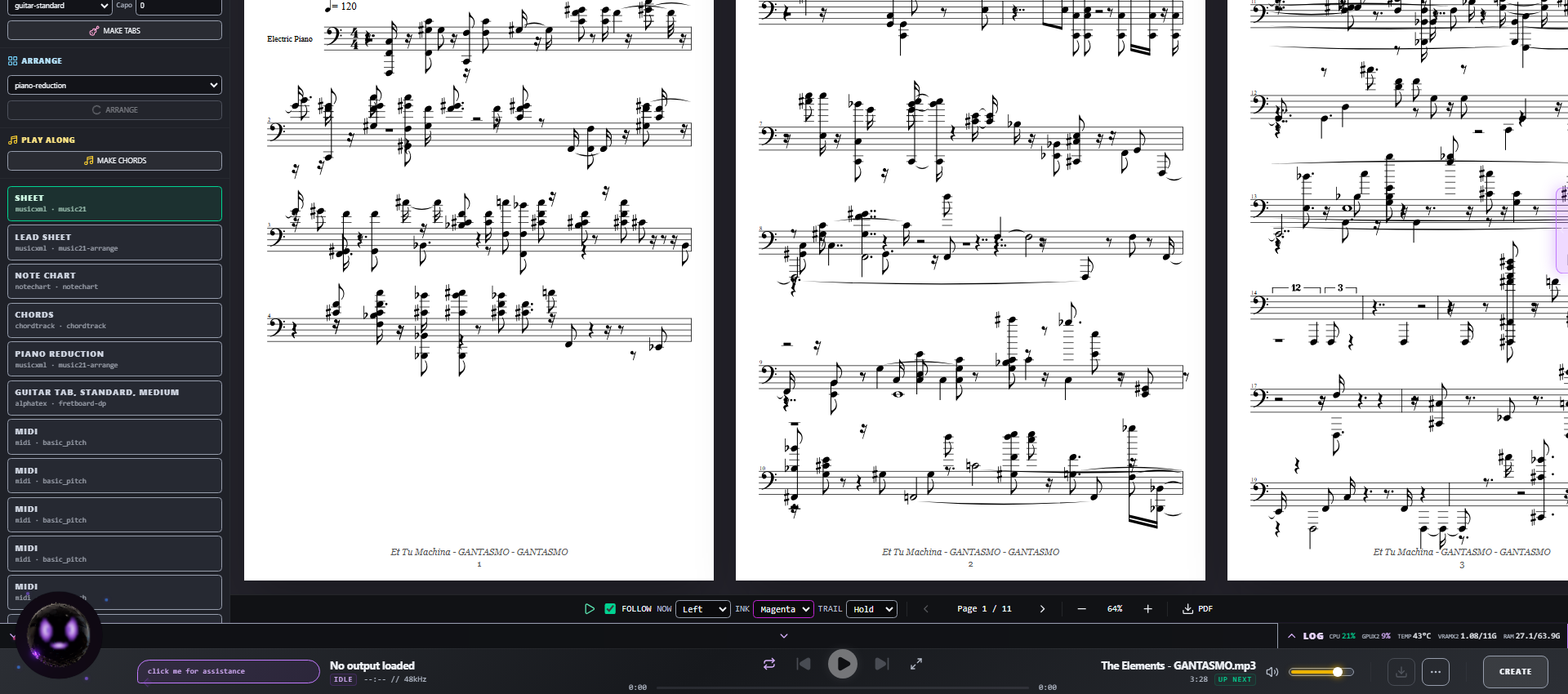Viewport: 1568px width, 694px height.
Task: Click the playback progress bar
Action: pos(843,687)
